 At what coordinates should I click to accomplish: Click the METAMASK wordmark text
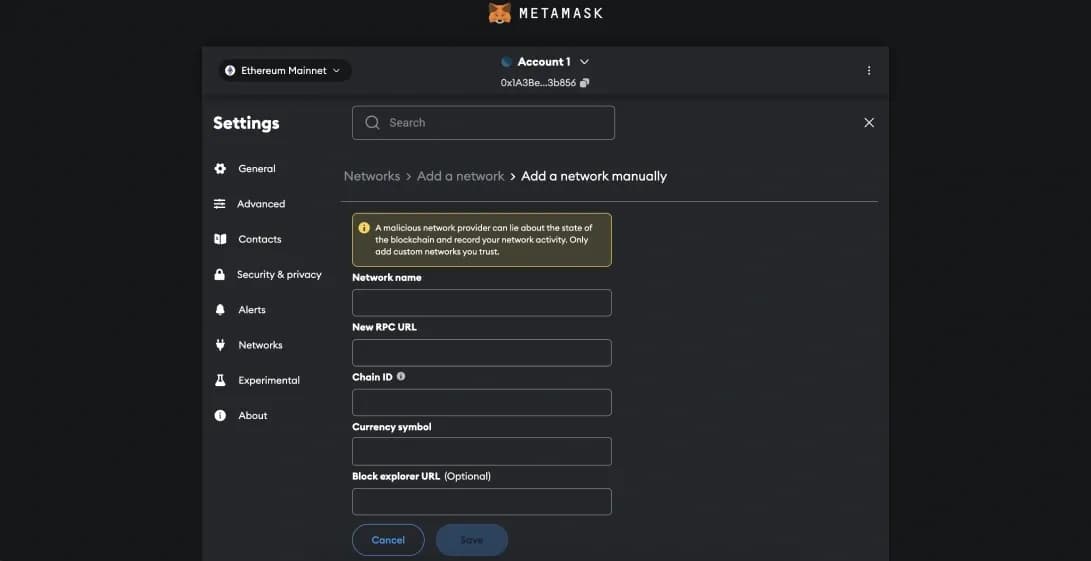(x=561, y=13)
